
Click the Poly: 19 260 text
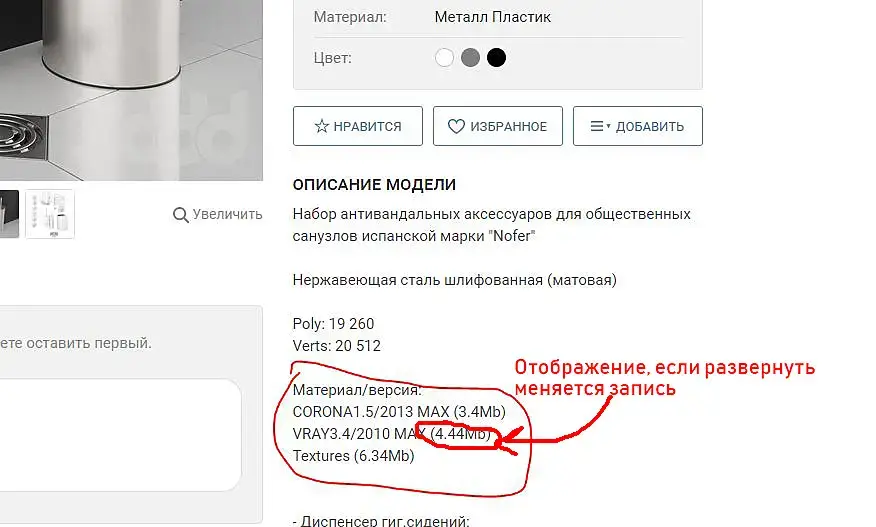(x=334, y=324)
